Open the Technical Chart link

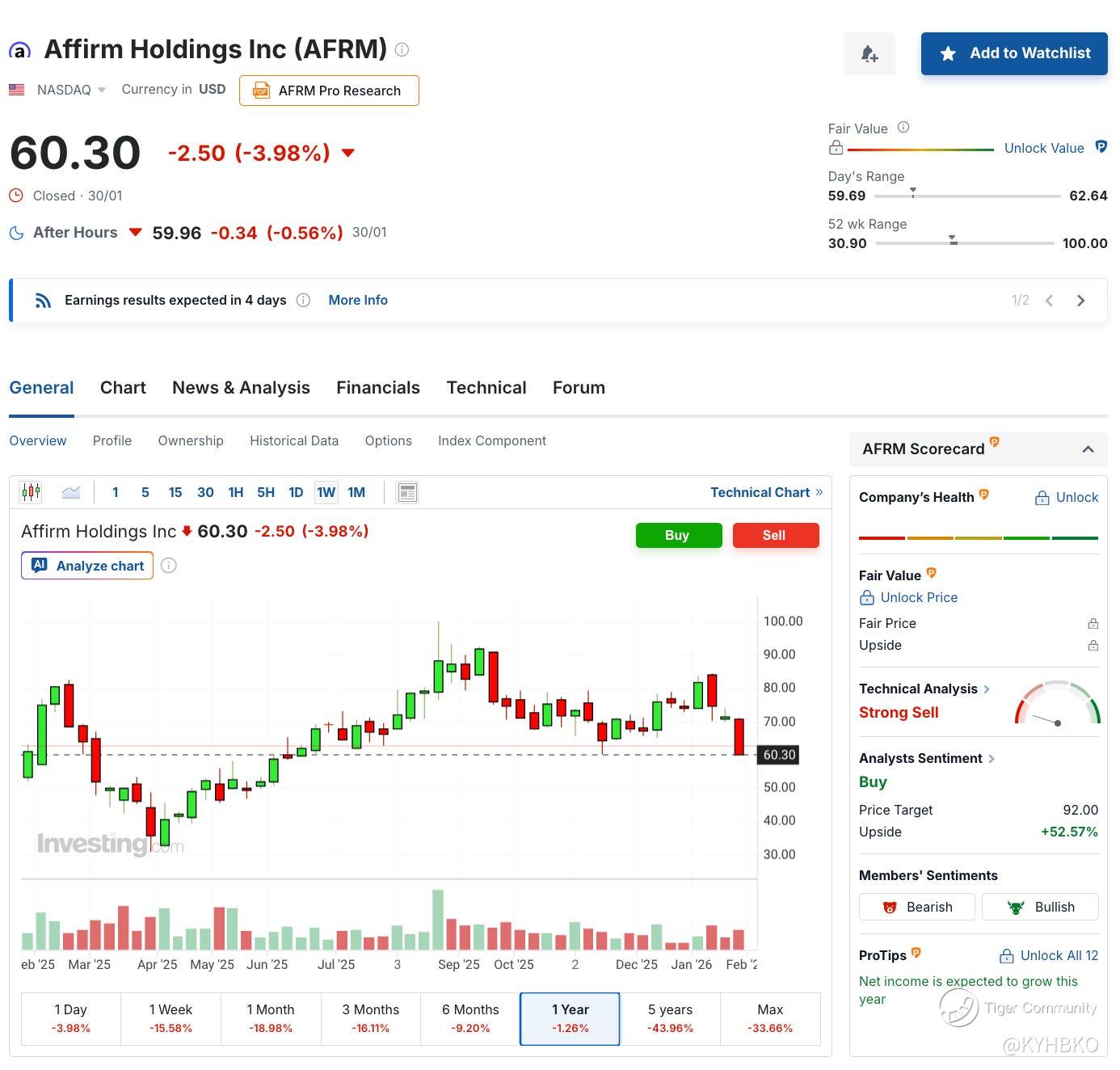[766, 492]
